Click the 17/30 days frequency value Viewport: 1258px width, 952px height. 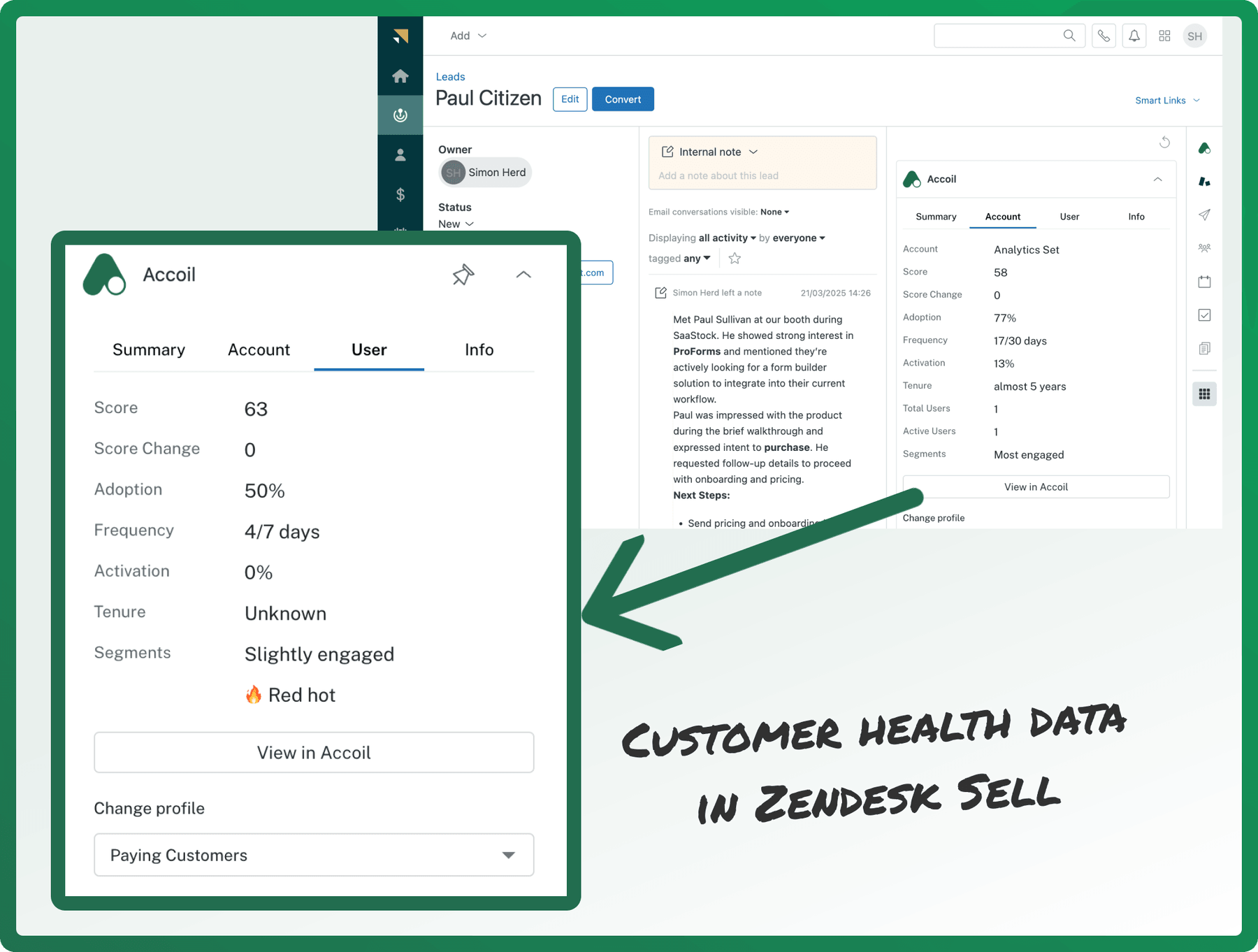pos(1020,341)
